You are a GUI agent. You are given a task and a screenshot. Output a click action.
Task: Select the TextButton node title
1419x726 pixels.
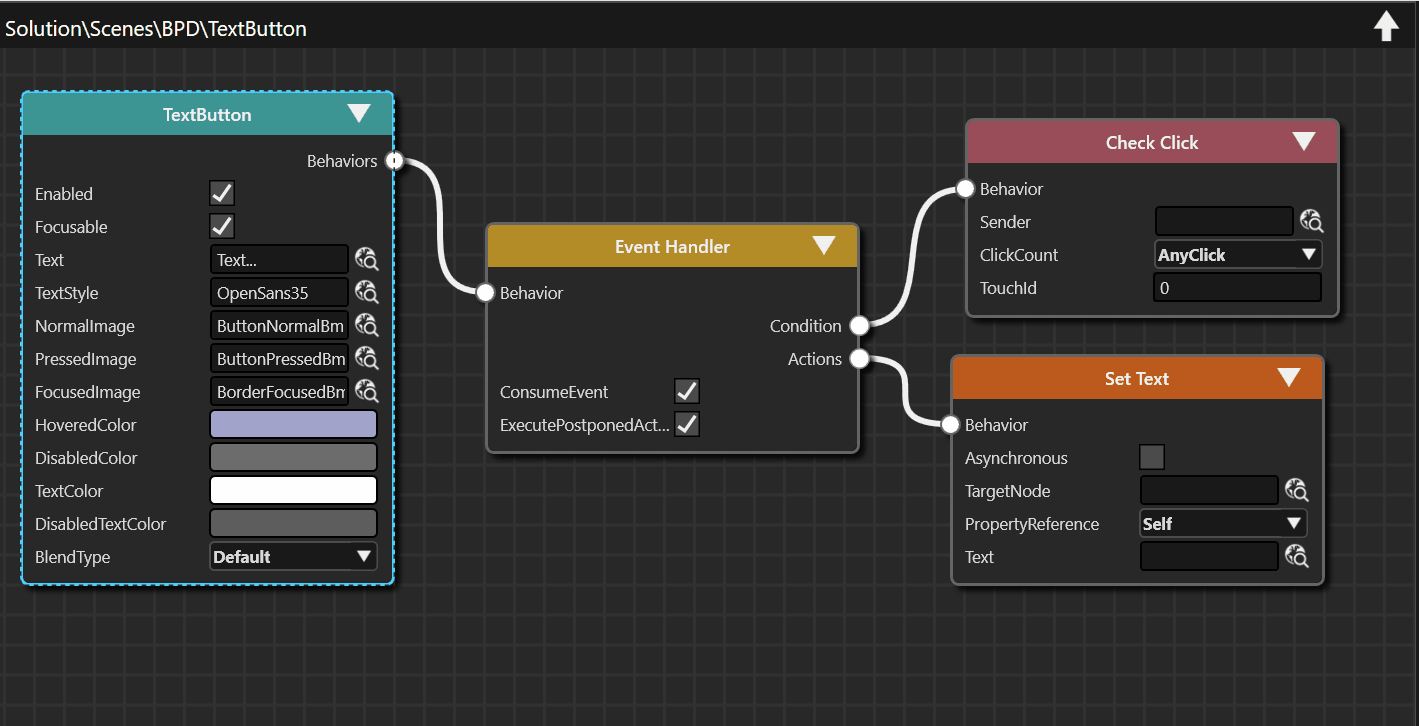pyautogui.click(x=207, y=115)
